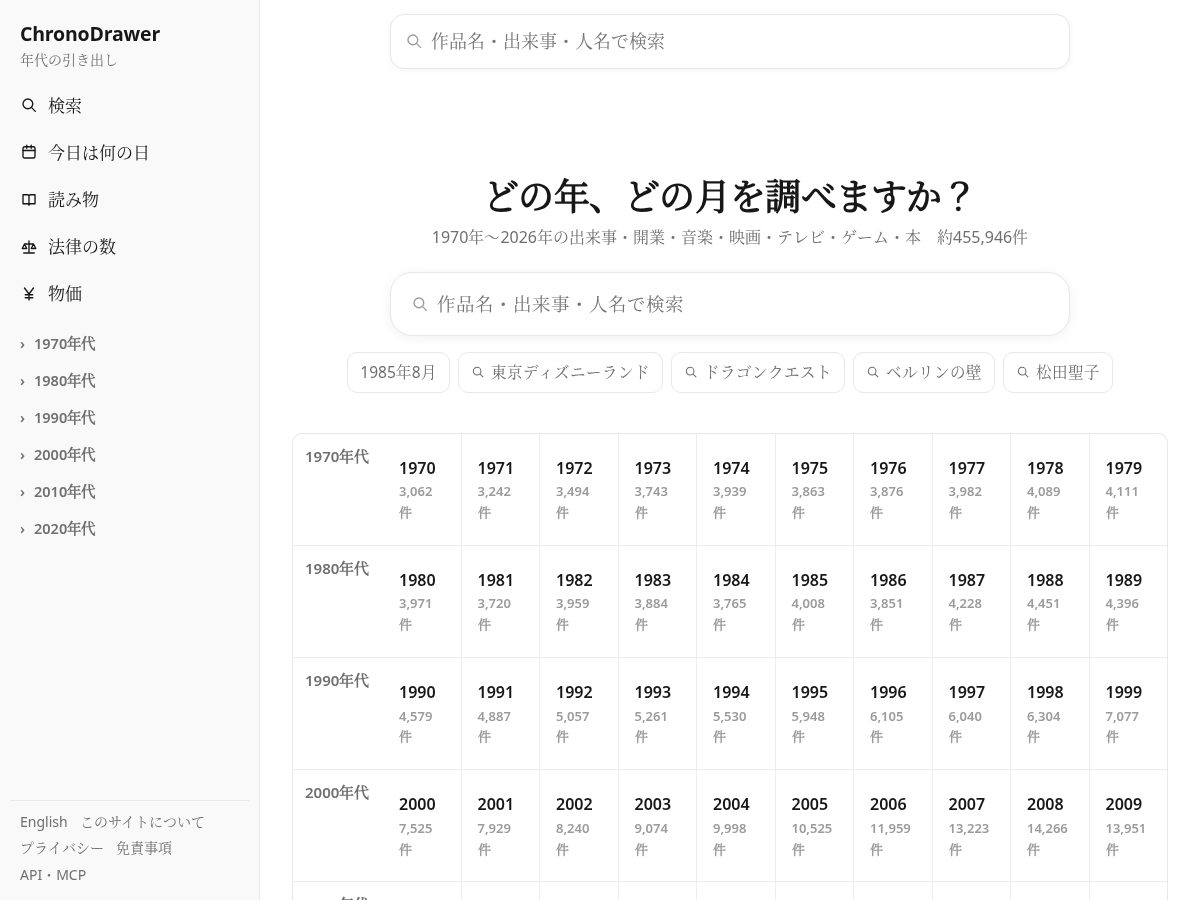Click the 1990年代 row label in table
Image resolution: width=1200 pixels, height=900 pixels.
coord(337,681)
